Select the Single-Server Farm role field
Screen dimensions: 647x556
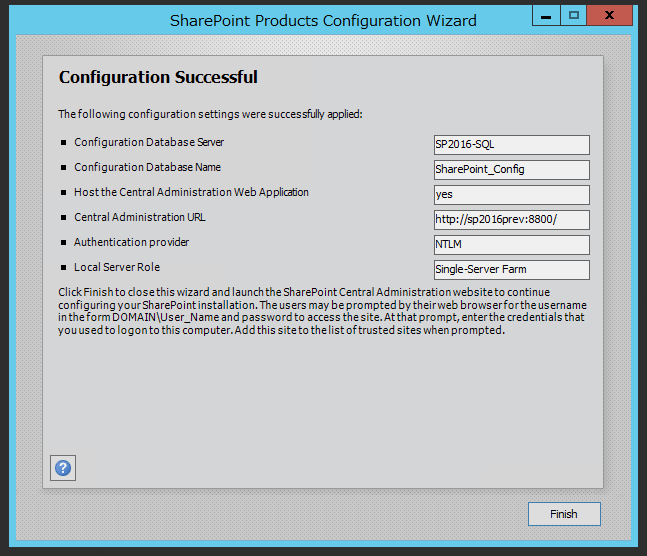point(512,270)
